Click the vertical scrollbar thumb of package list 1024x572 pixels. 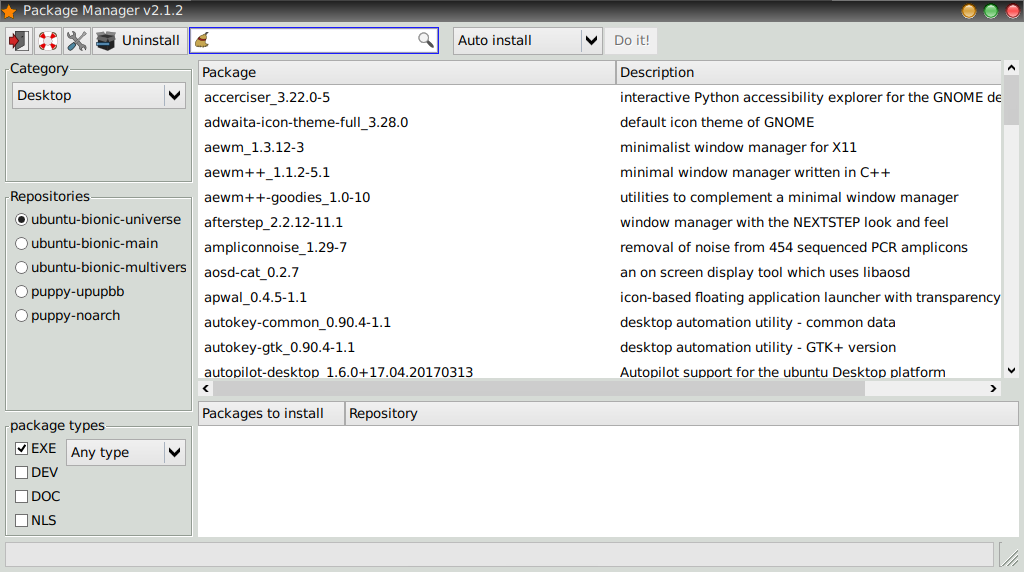(x=1011, y=100)
